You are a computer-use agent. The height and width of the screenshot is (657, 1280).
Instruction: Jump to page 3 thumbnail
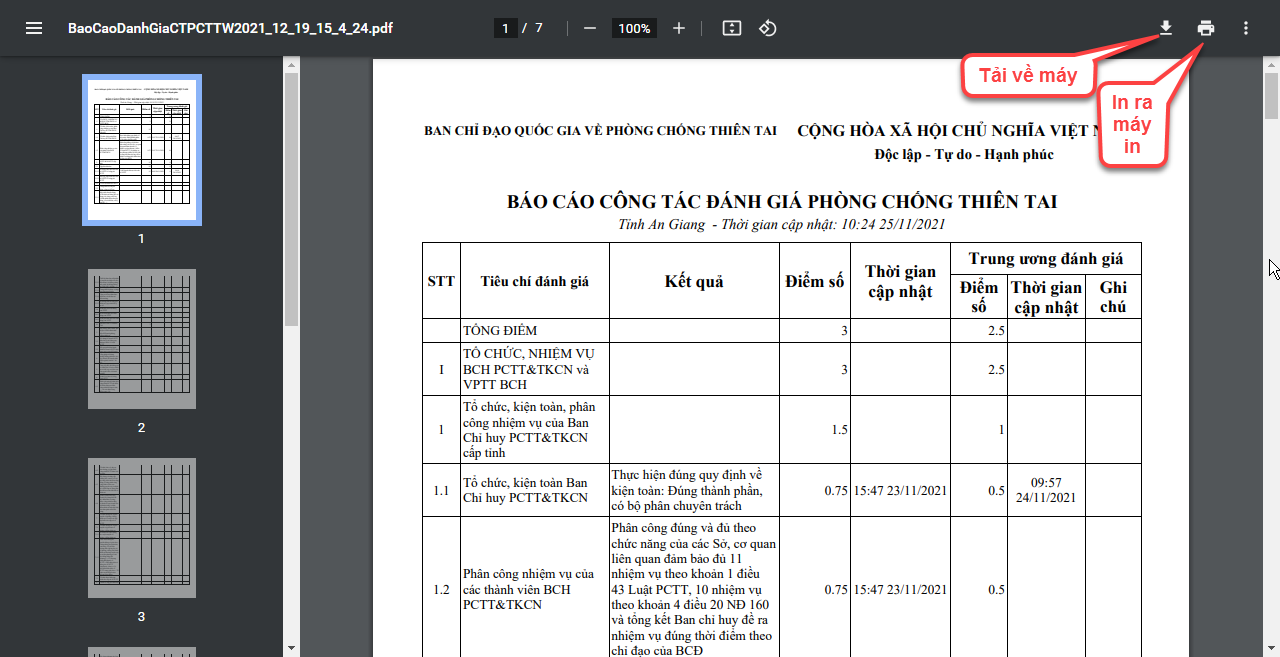[141, 528]
